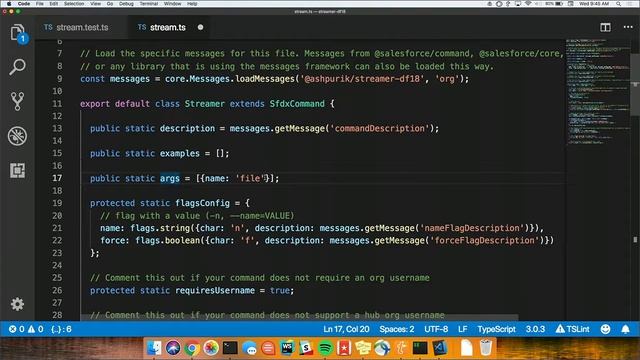The image size is (640, 360).
Task: Open Visual Studio Code in the Dock
Action: click(440, 348)
